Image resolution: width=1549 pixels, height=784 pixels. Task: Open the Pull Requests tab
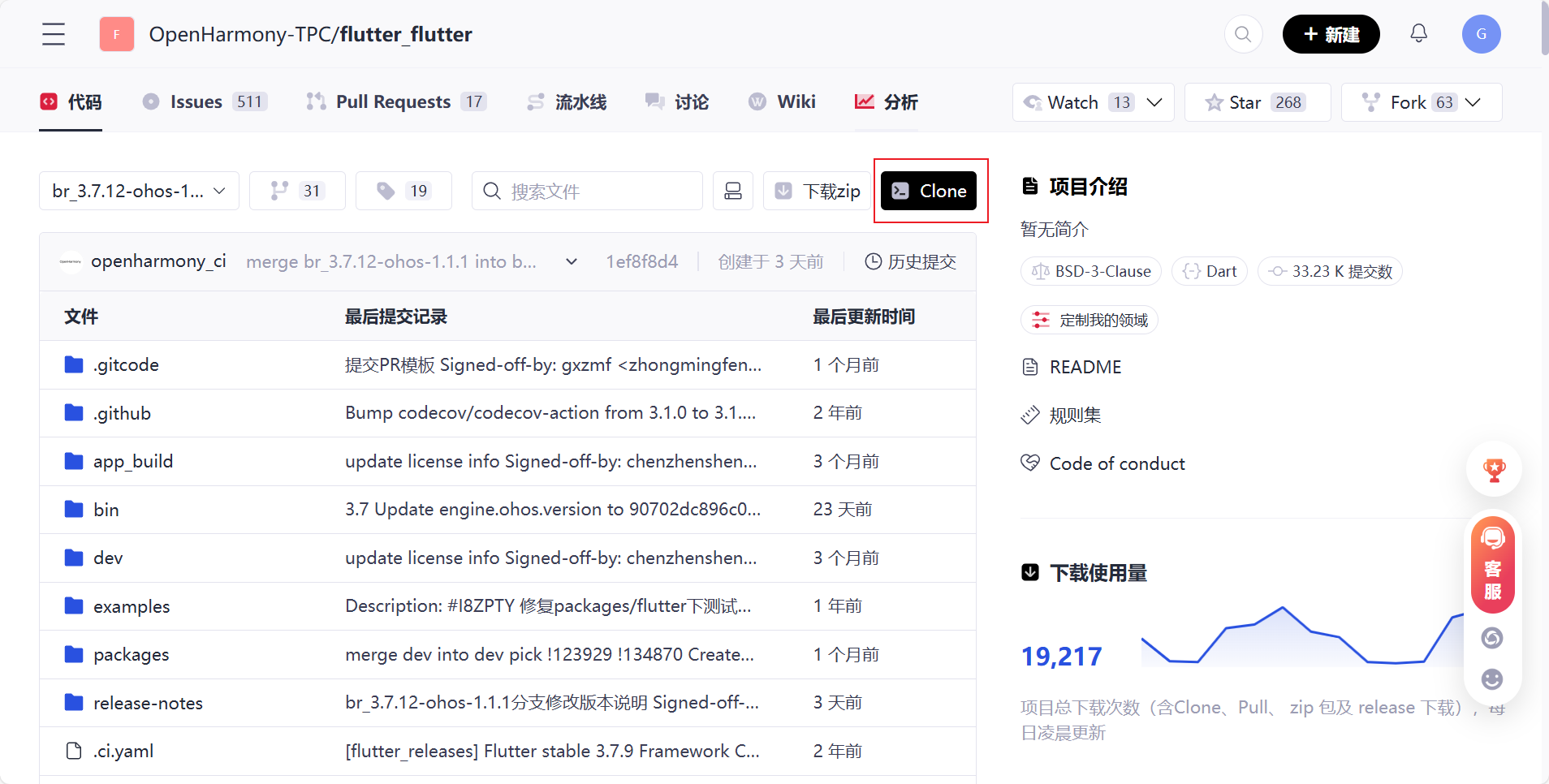[x=395, y=102]
